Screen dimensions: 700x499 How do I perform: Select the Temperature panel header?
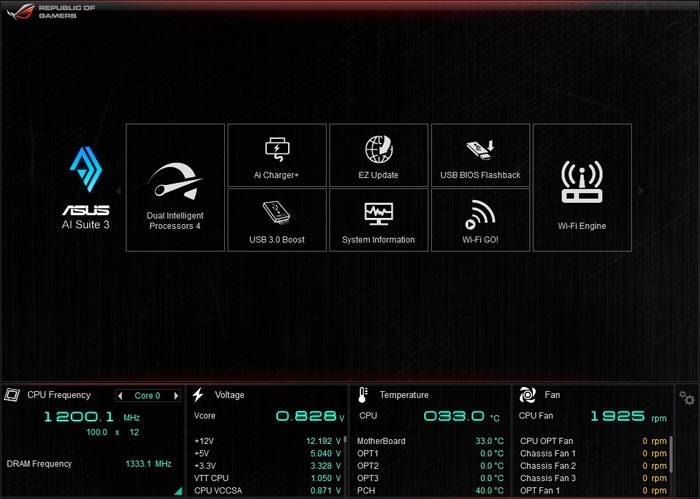coord(403,395)
